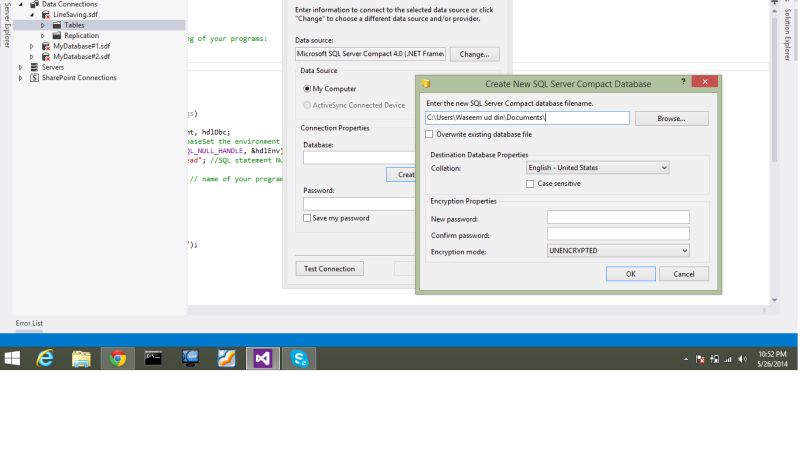The width and height of the screenshot is (800, 449).
Task: Click the New password field
Action: click(x=618, y=217)
